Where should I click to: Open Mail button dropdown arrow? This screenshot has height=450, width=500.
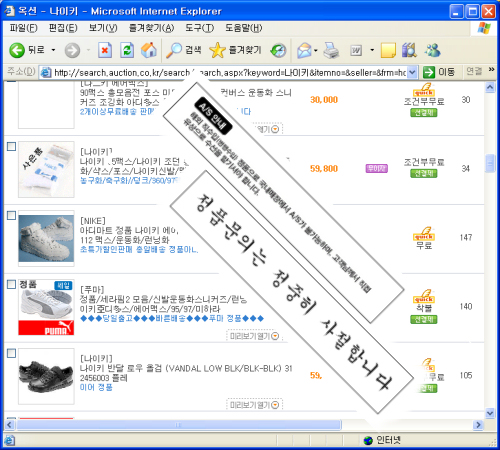[316, 51]
